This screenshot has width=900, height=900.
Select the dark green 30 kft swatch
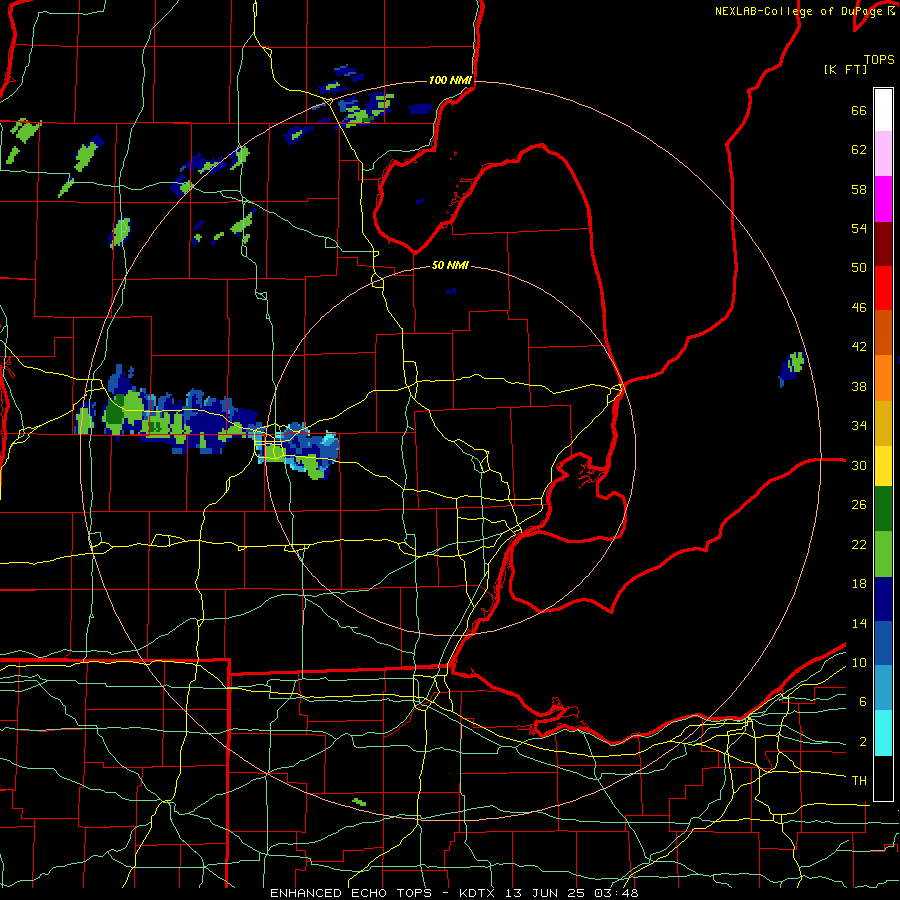tap(883, 509)
